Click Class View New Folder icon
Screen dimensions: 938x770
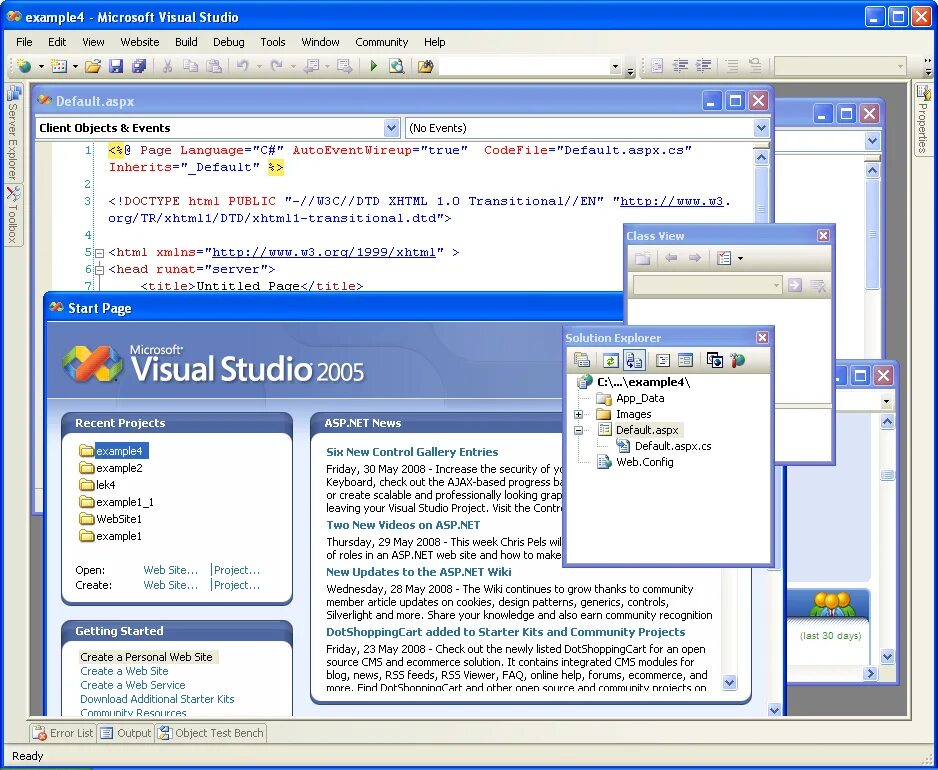[x=642, y=258]
